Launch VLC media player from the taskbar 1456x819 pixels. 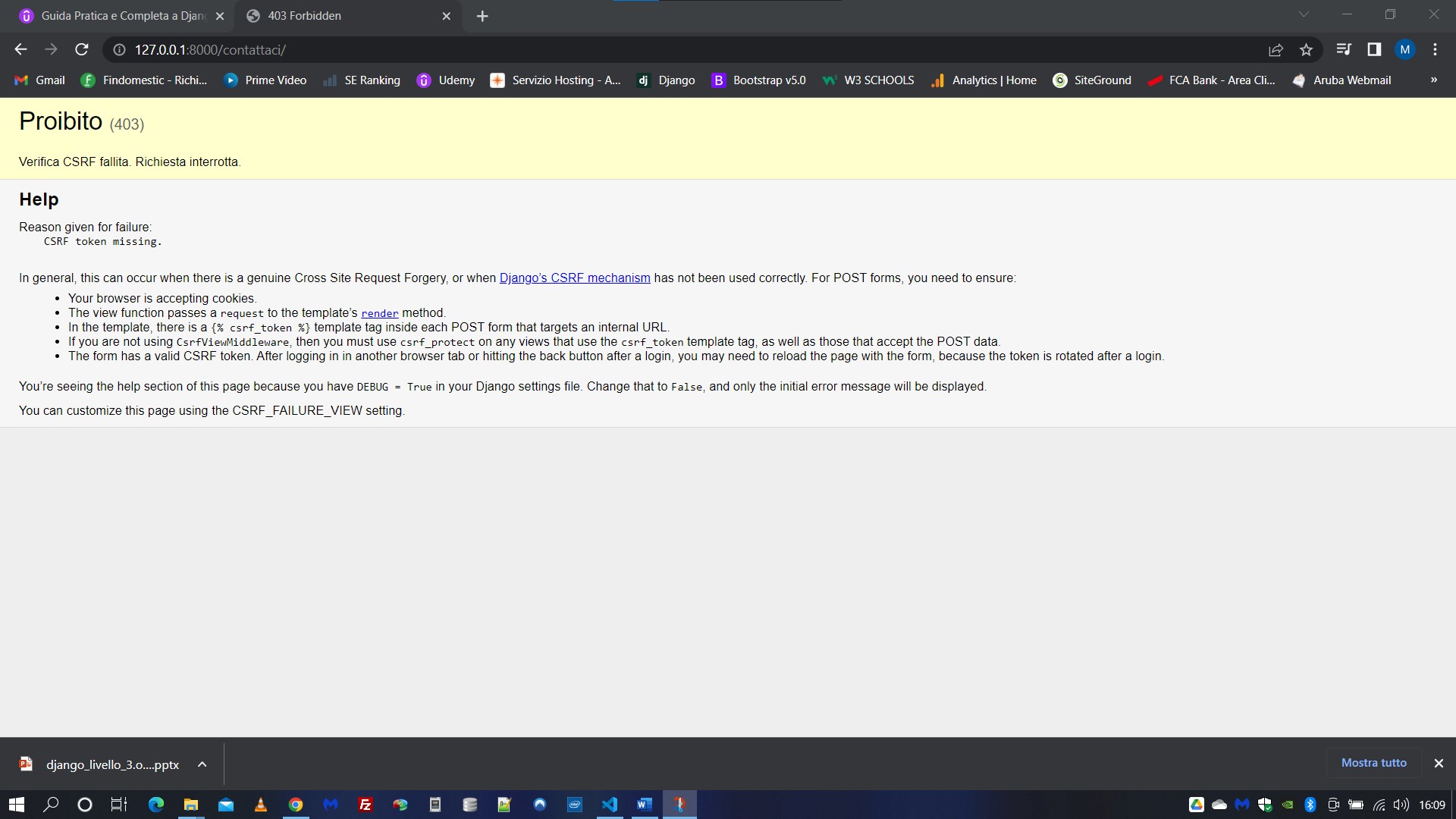261,805
